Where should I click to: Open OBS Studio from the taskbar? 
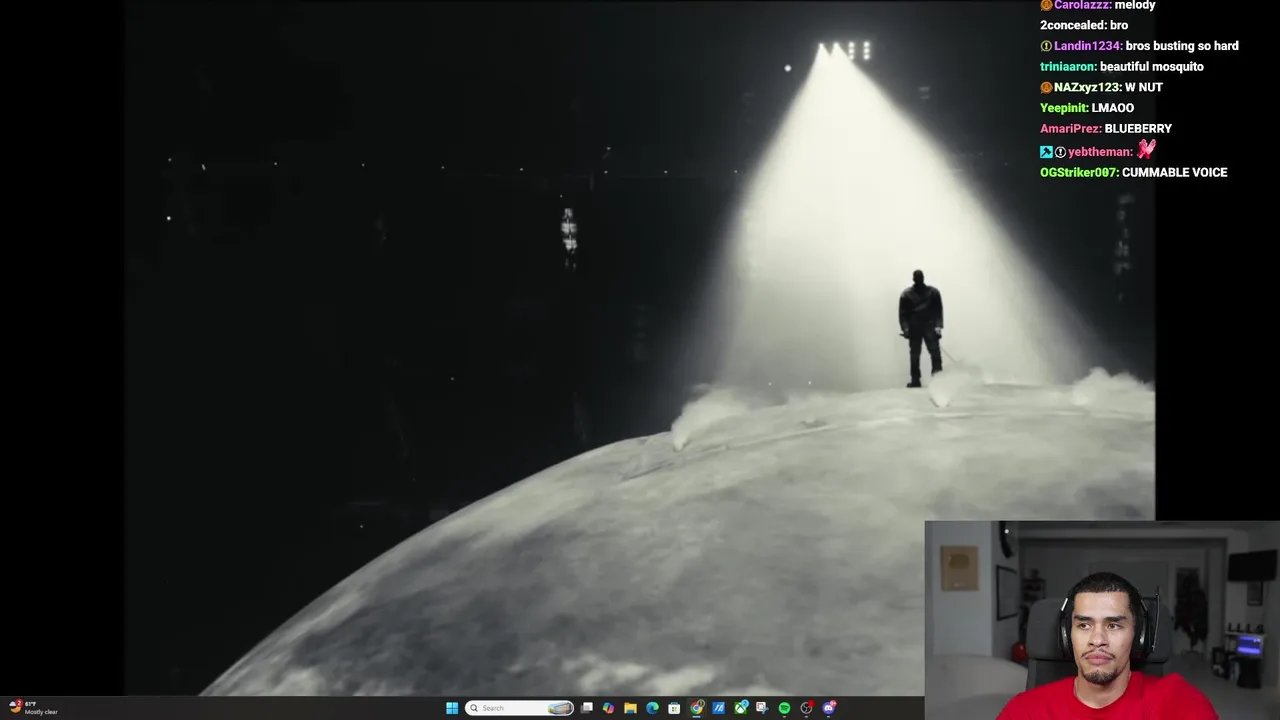[806, 708]
